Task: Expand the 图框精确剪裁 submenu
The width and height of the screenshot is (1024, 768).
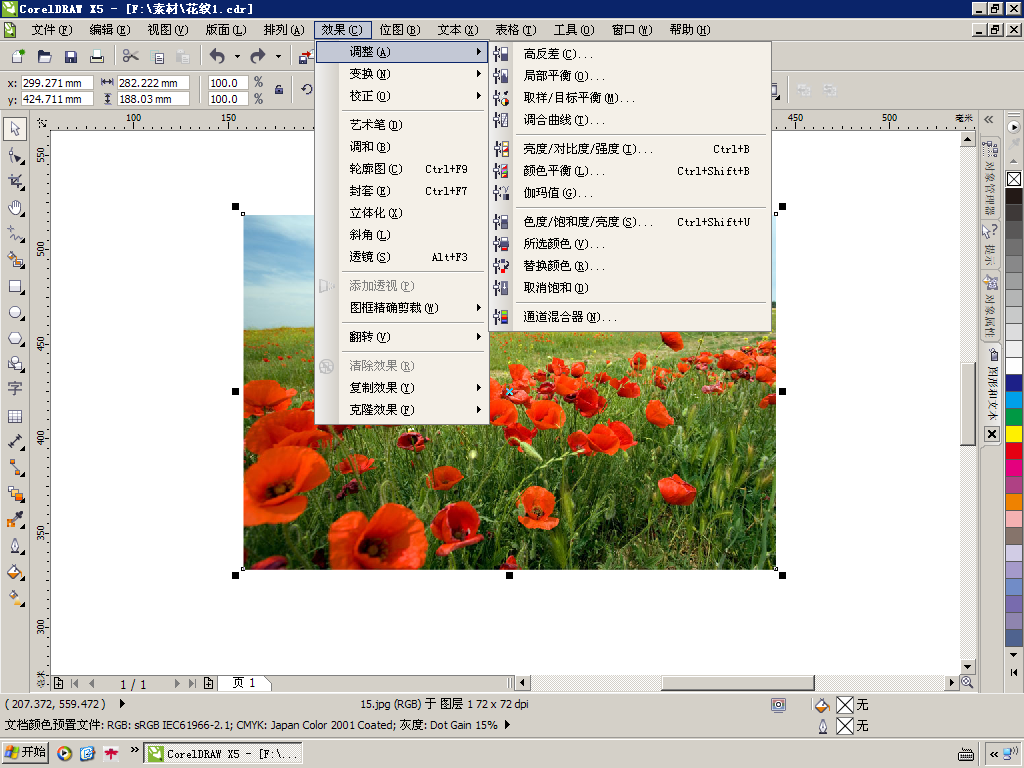Action: [x=402, y=308]
